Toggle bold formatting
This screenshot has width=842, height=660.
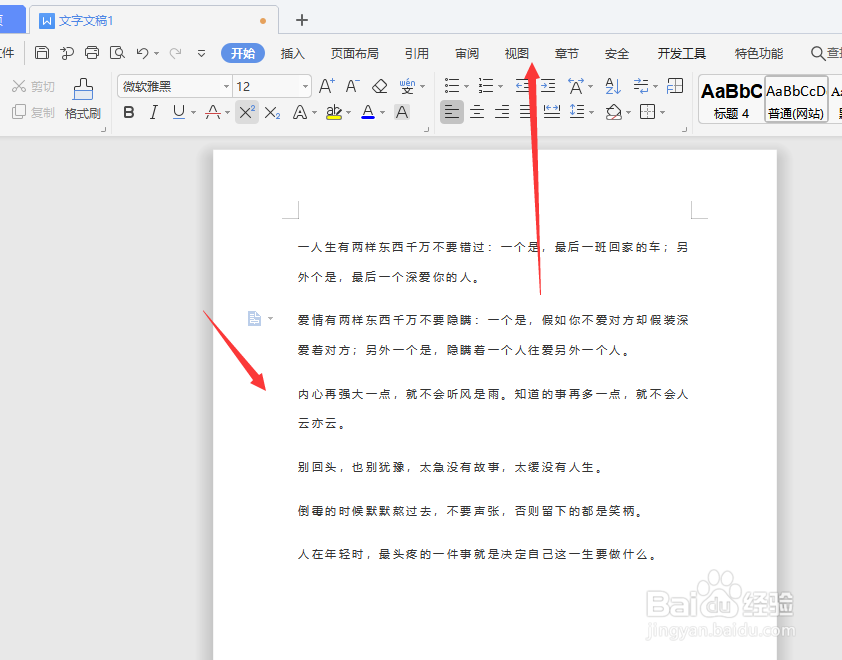(x=128, y=112)
